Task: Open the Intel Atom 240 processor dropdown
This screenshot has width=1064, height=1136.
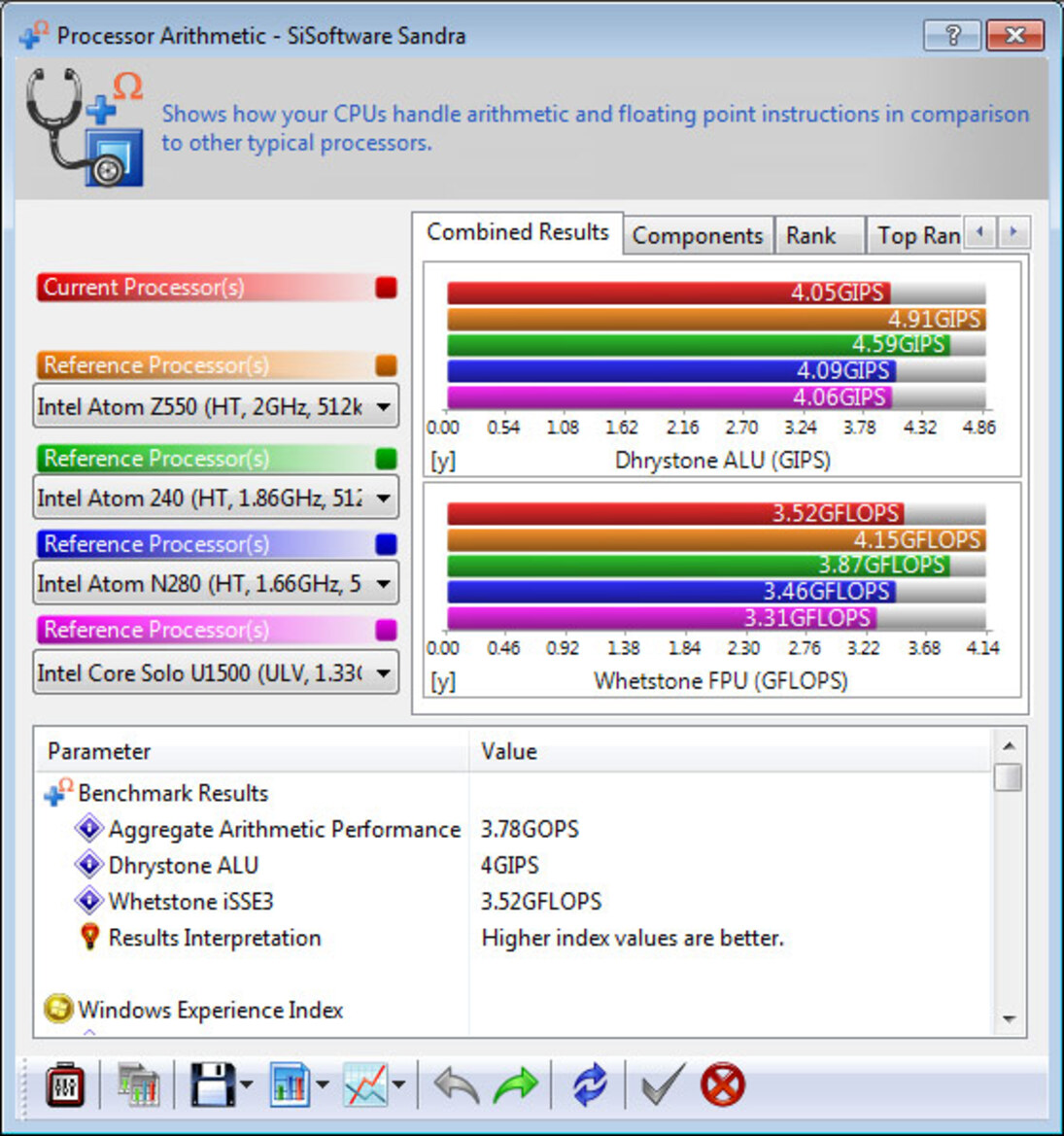Action: pos(215,498)
